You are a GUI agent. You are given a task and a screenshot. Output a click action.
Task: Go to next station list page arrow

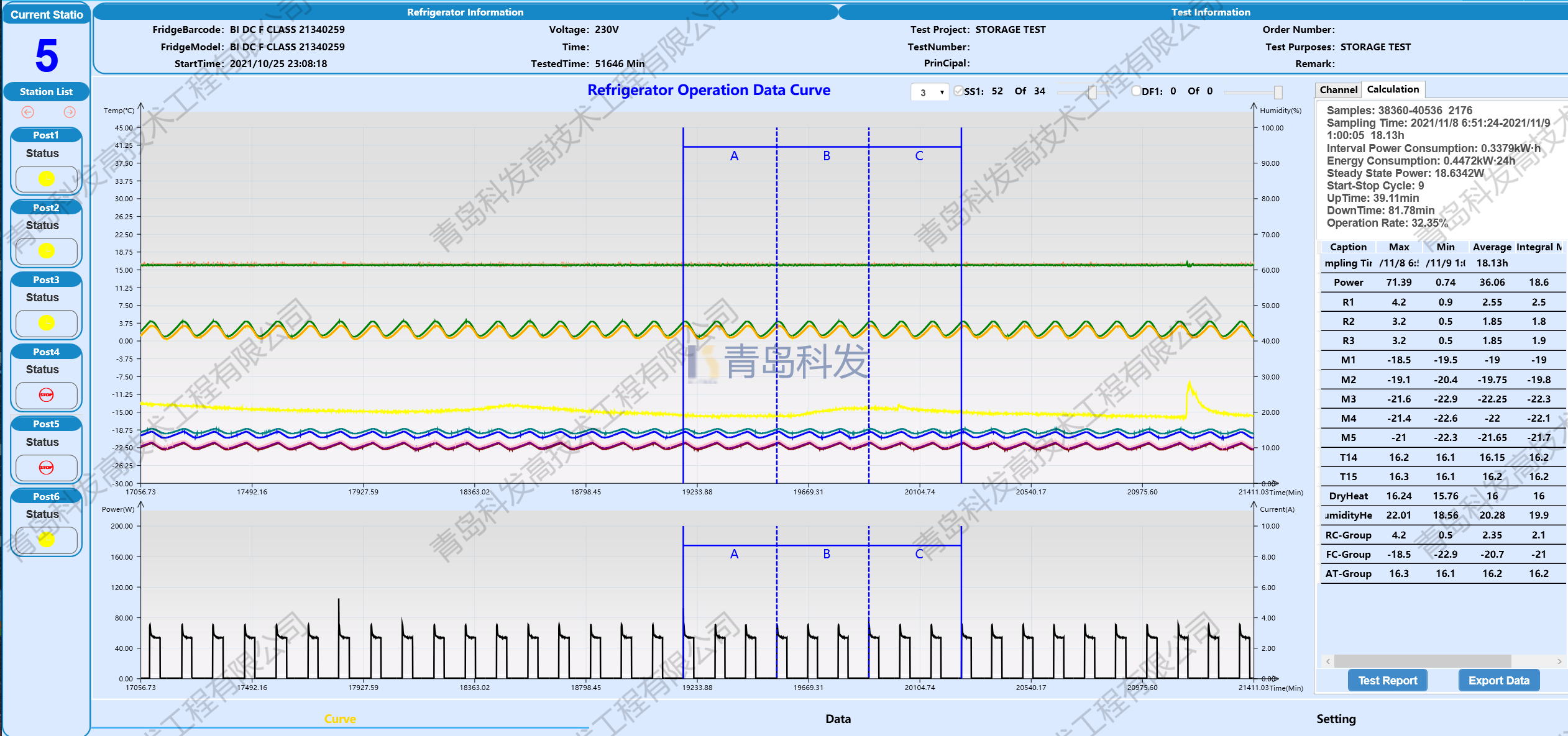[x=70, y=112]
